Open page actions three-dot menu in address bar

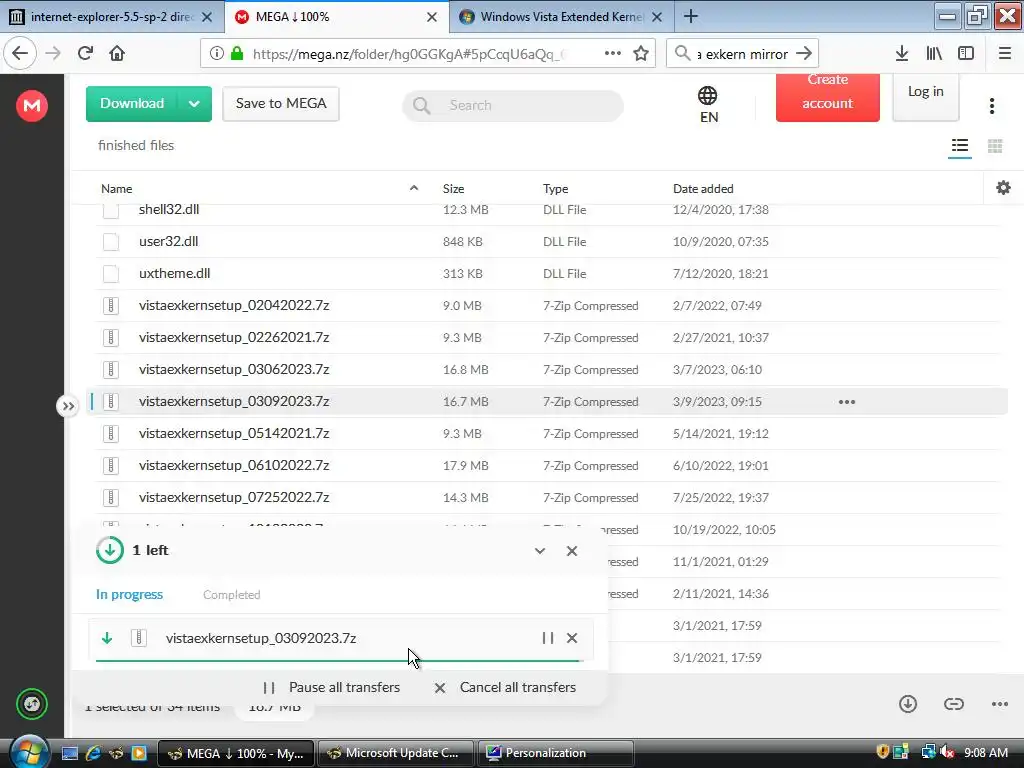pos(613,54)
